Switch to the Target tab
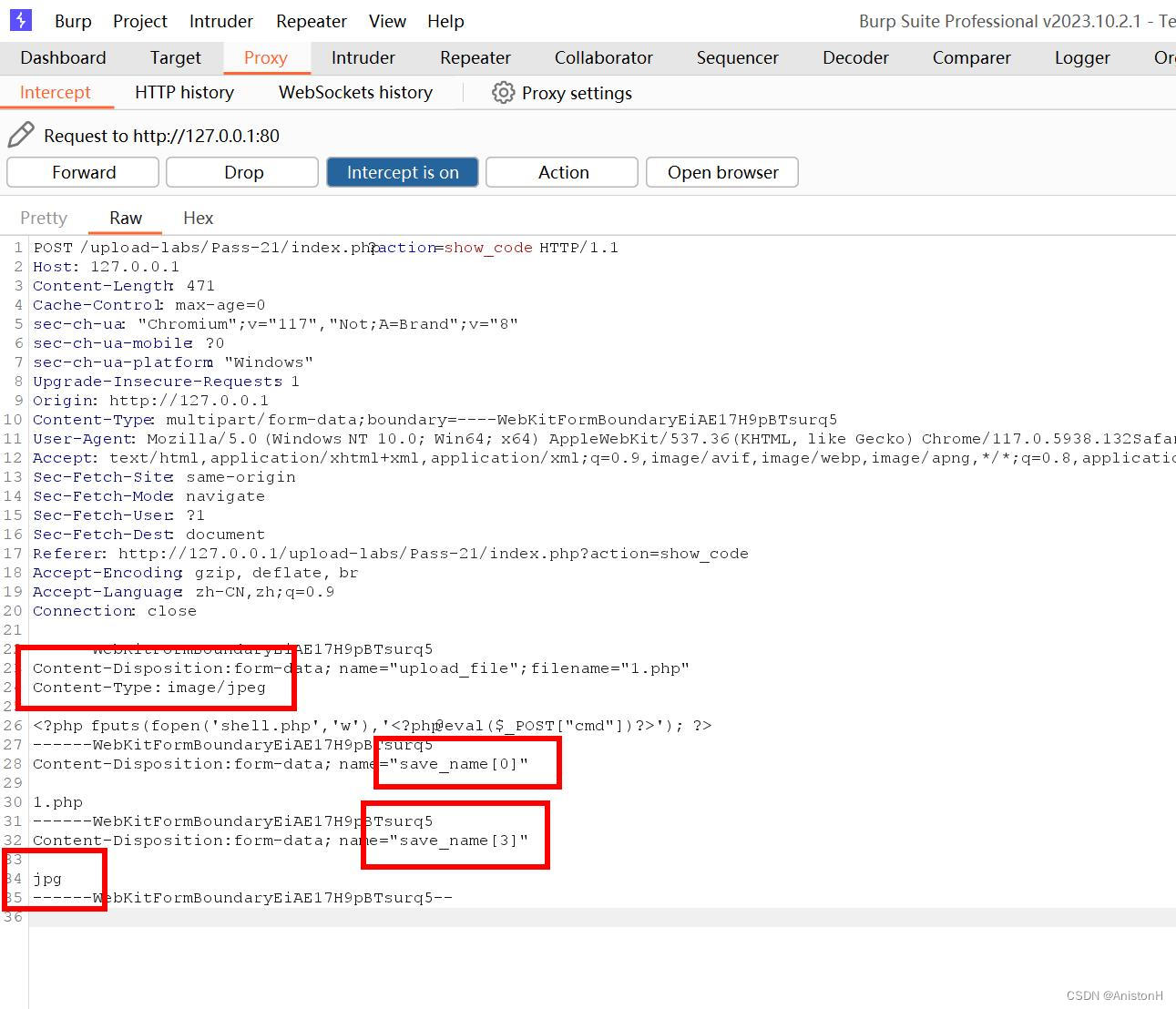The image size is (1176, 1009). click(176, 57)
